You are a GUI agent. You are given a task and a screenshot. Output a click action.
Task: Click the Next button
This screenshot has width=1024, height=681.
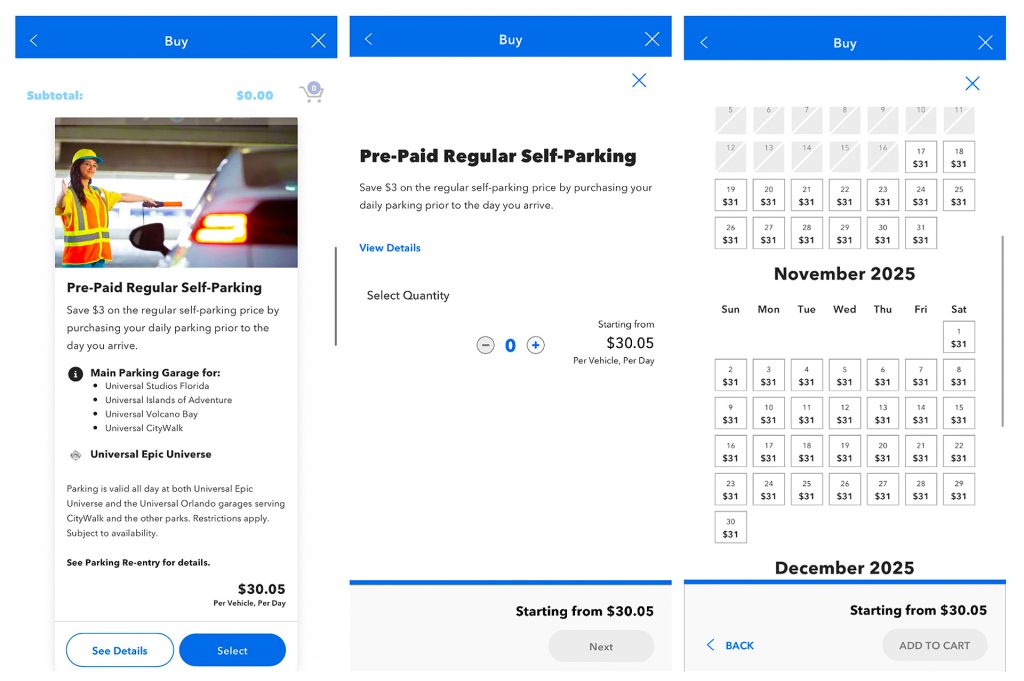point(601,646)
